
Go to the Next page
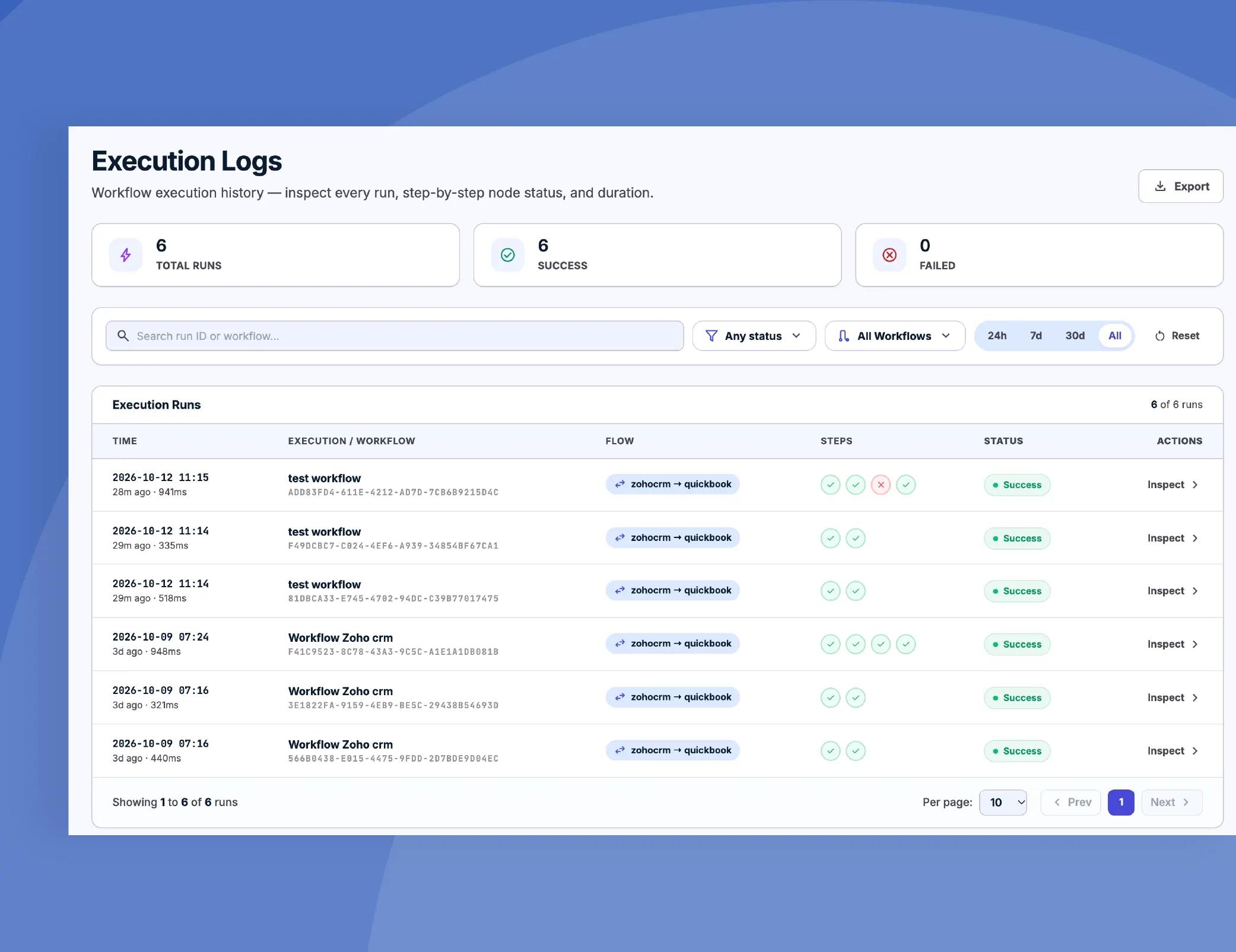[1172, 803]
